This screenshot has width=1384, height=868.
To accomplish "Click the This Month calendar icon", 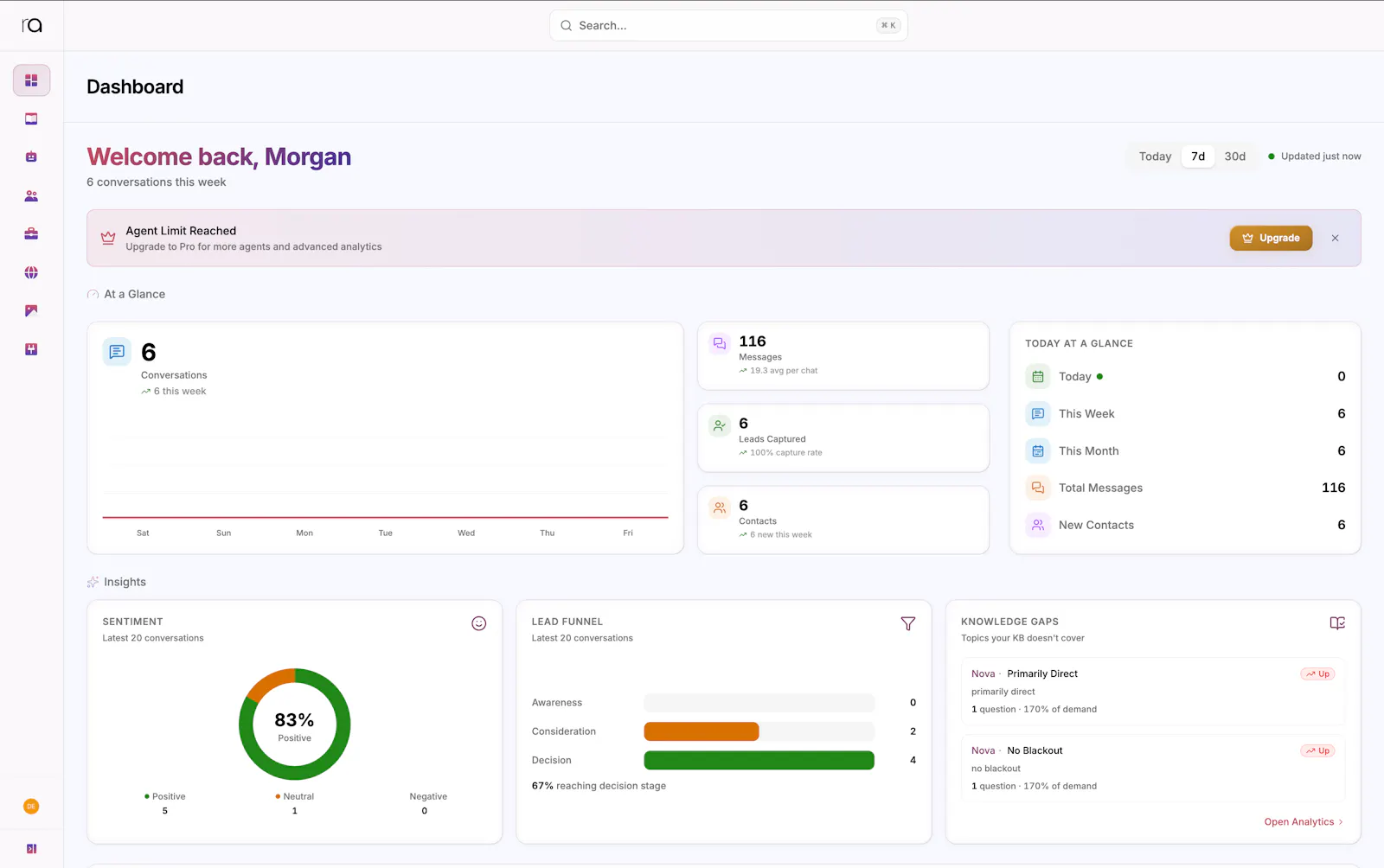I will [x=1038, y=451].
